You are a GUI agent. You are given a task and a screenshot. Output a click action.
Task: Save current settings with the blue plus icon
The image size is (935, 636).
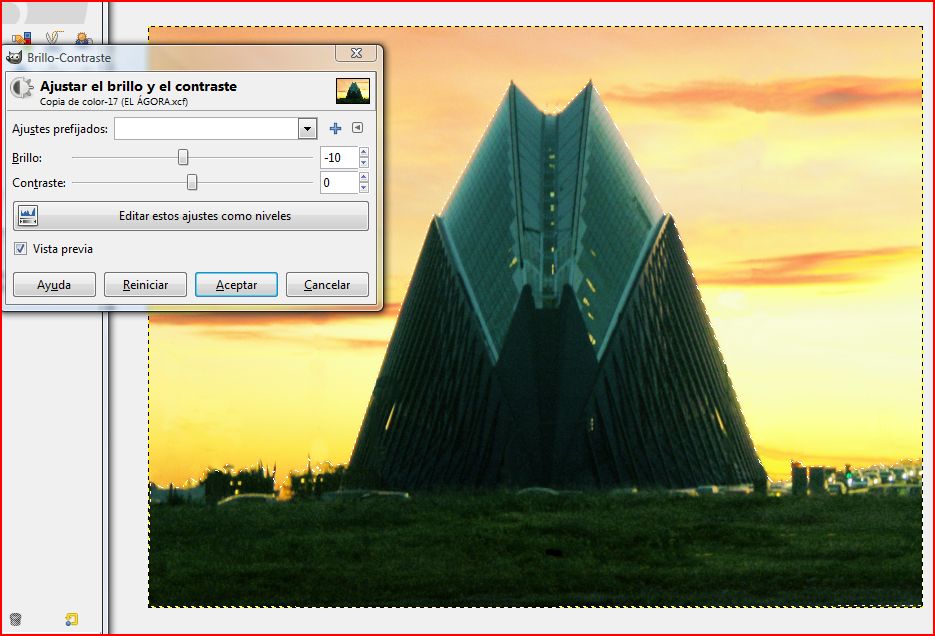coord(335,128)
